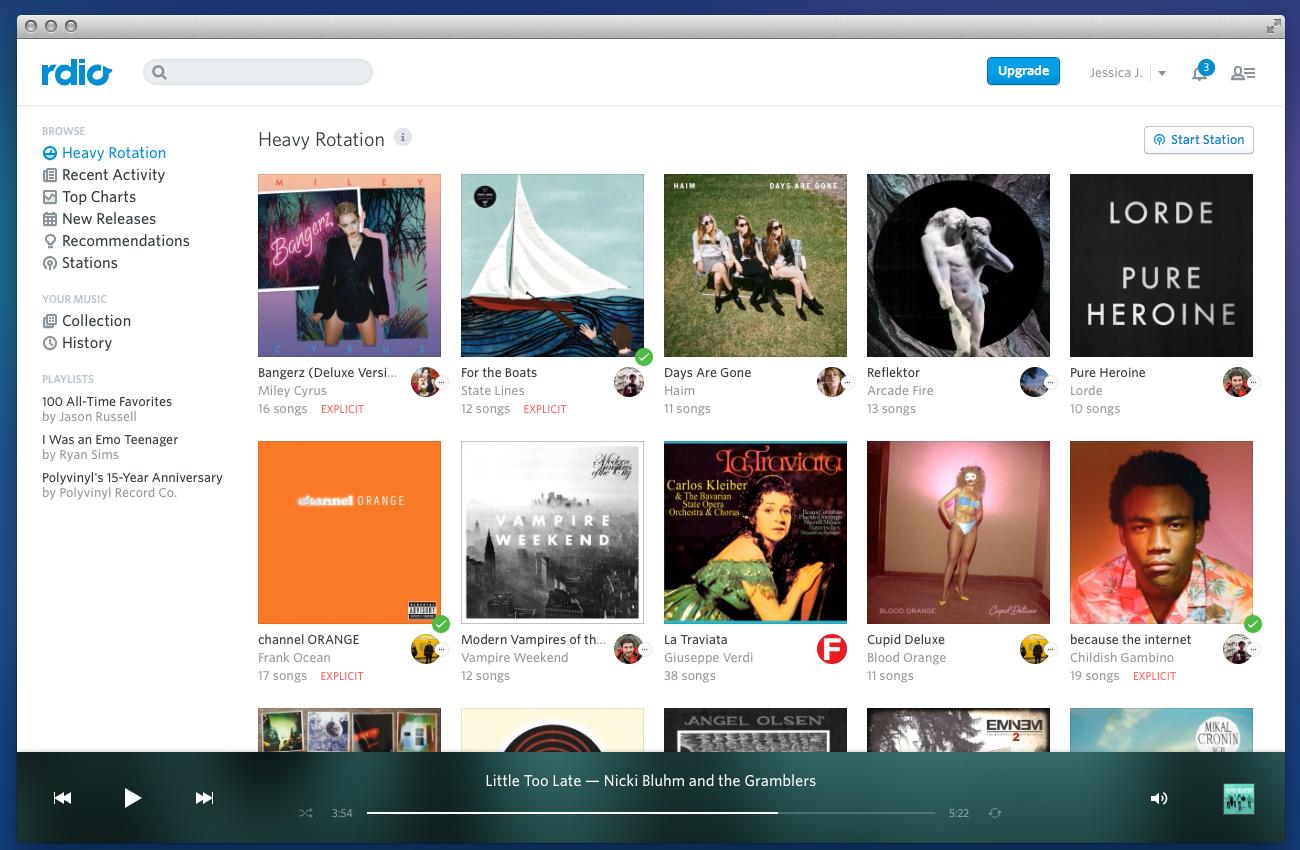Click user avatar beside Days Are Gone
1300x850 pixels.
pyautogui.click(x=832, y=382)
